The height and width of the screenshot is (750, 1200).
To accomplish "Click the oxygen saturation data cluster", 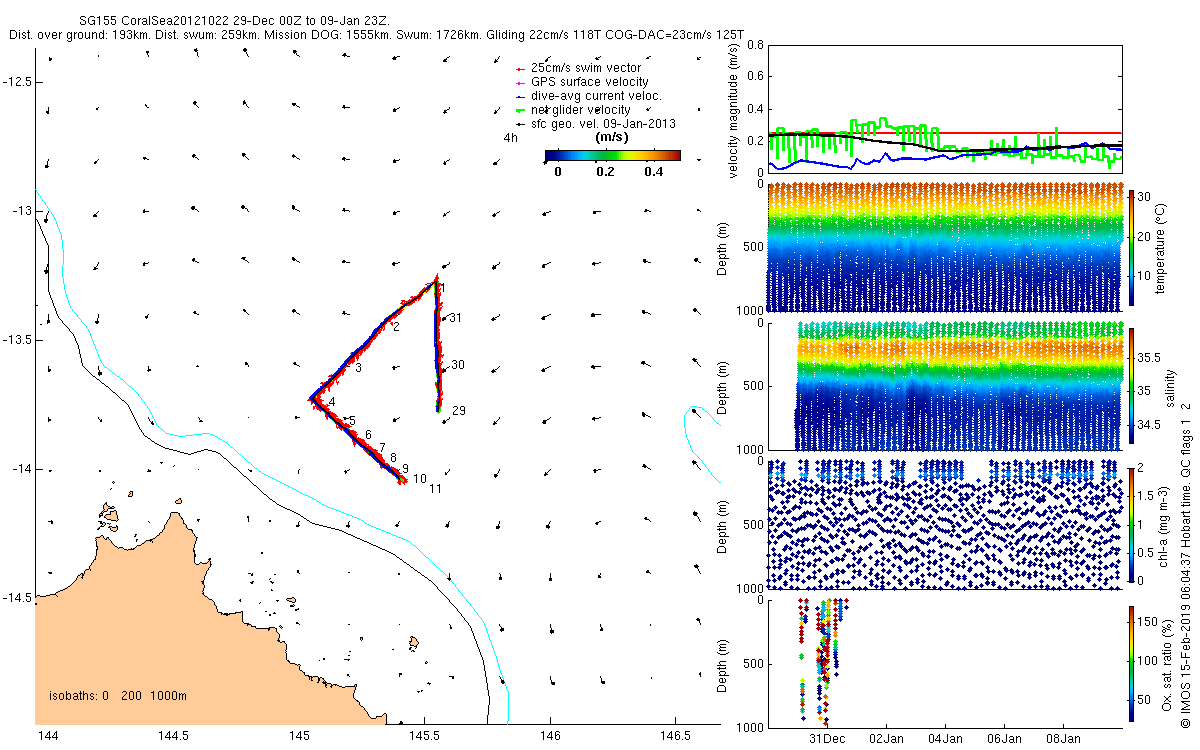I will point(823,660).
